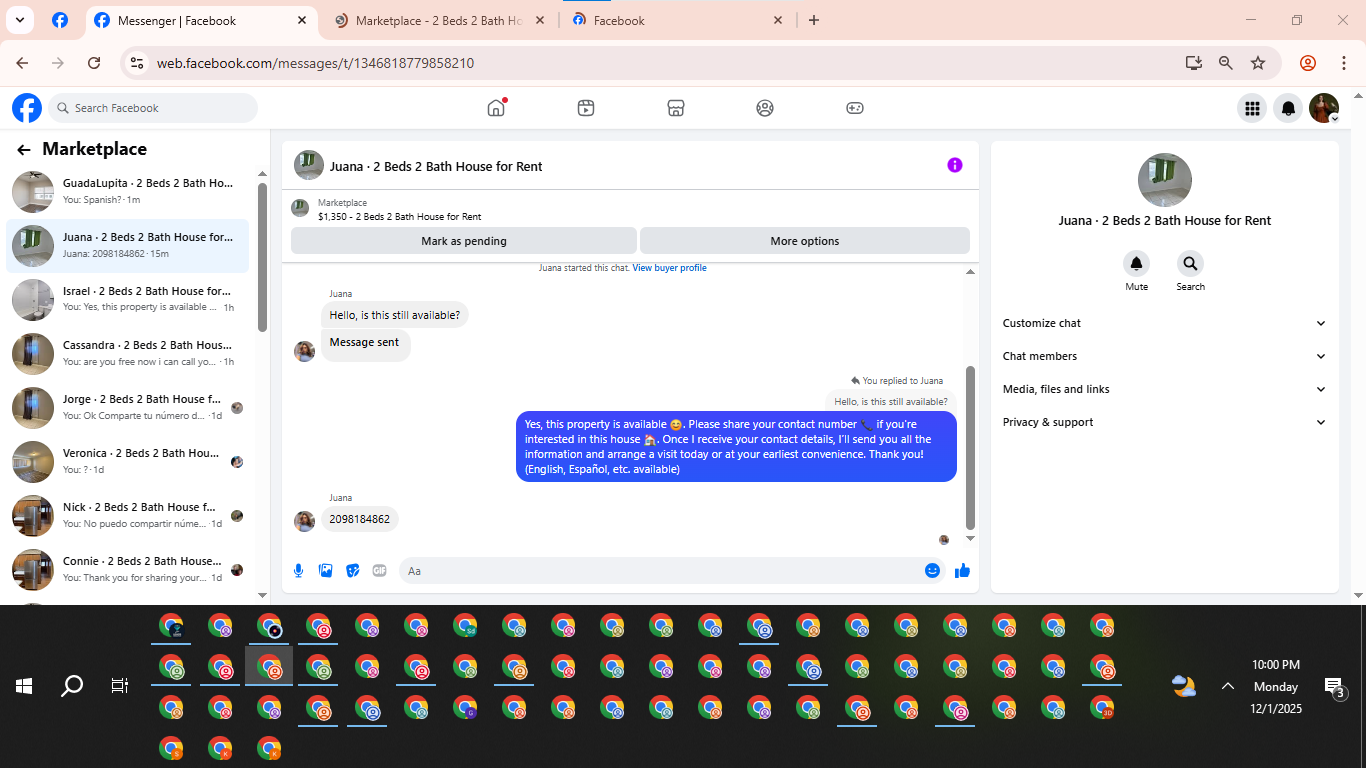Screen dimensions: 1366x768
Task: Open the emoji picker in the message box
Action: (x=932, y=570)
